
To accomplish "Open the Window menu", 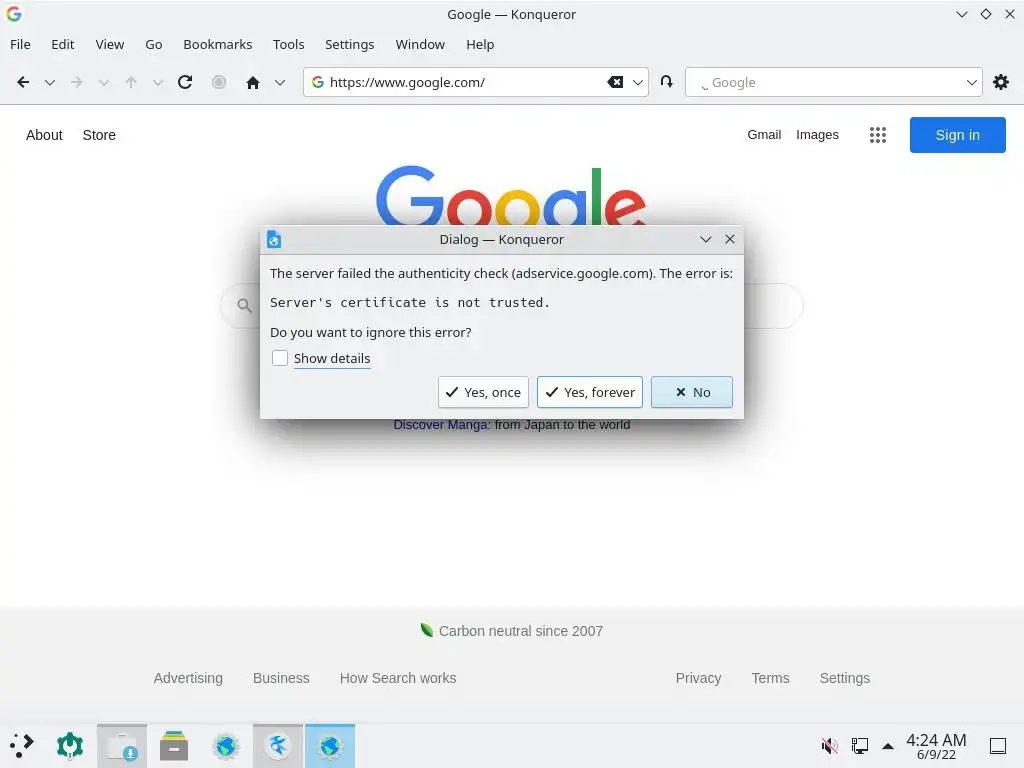I will [420, 44].
